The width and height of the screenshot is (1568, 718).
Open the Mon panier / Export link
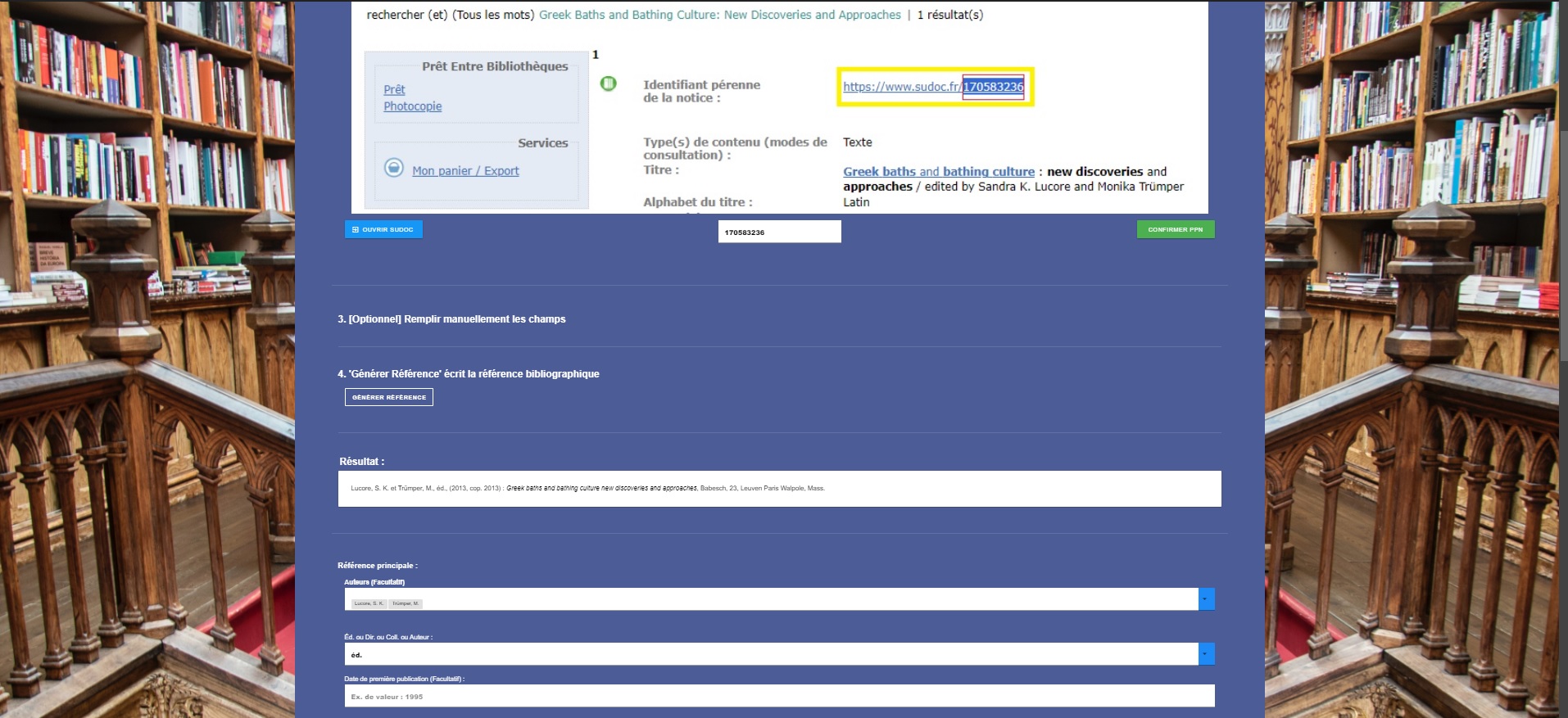(x=465, y=171)
